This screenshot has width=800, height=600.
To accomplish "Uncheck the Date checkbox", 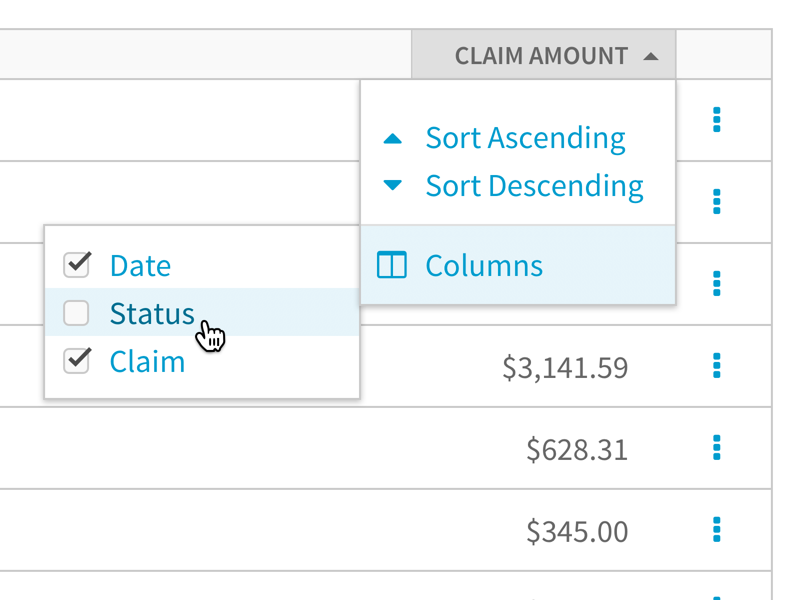I will click(x=77, y=265).
